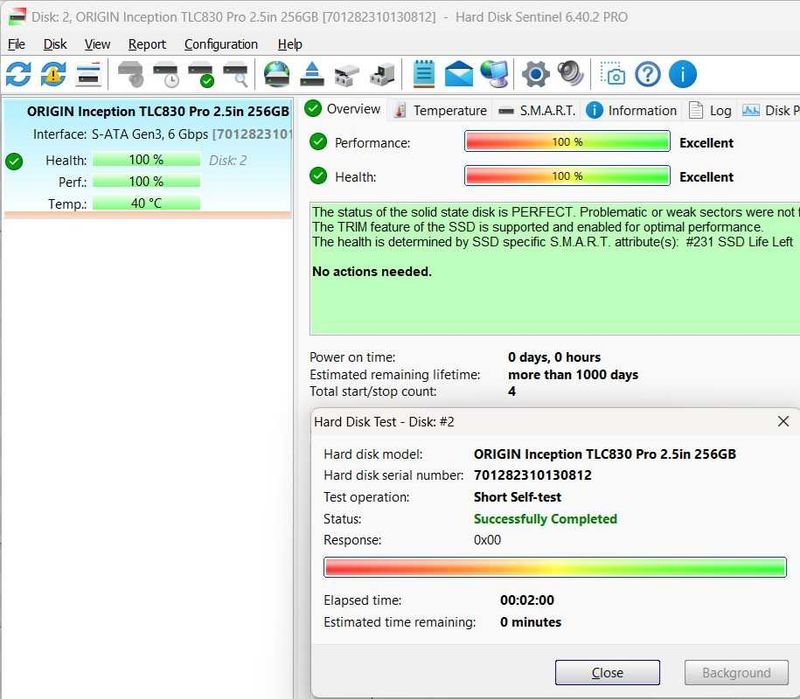Click the left panel Temp. 40 °C bar
The width and height of the screenshot is (800, 699).
(x=146, y=203)
